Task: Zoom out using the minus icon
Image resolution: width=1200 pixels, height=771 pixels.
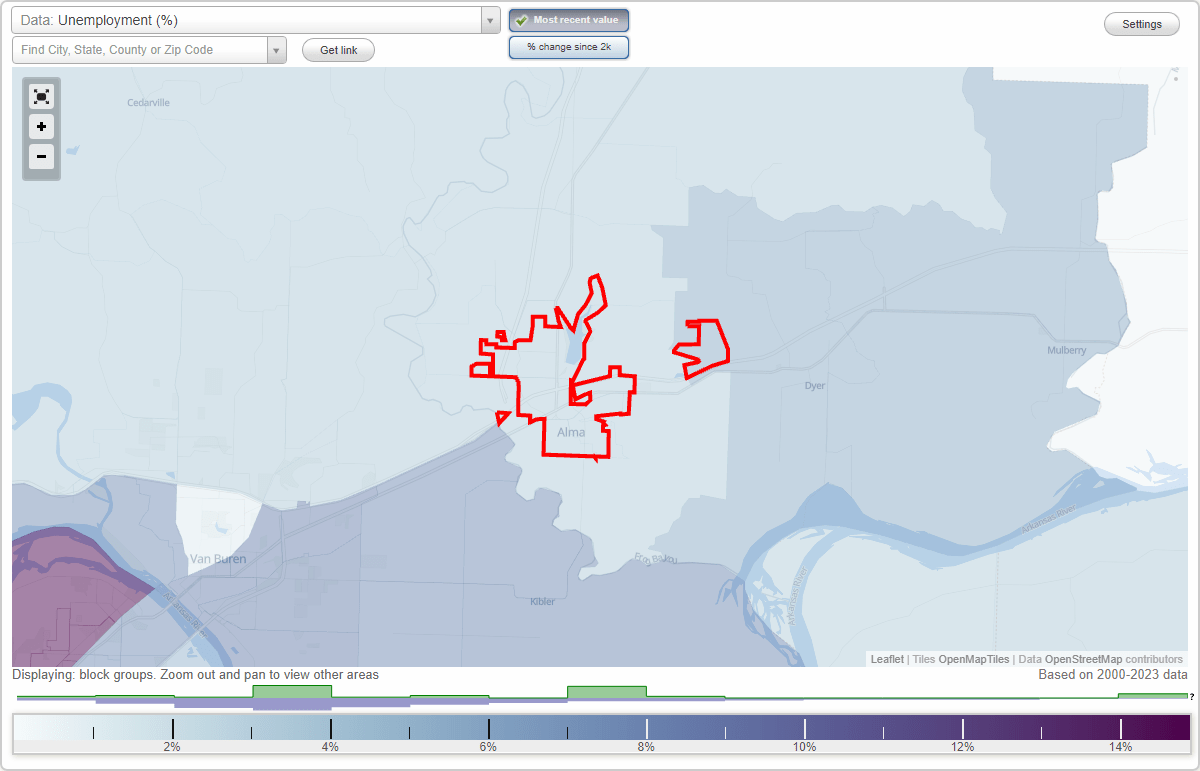Action: pos(41,157)
